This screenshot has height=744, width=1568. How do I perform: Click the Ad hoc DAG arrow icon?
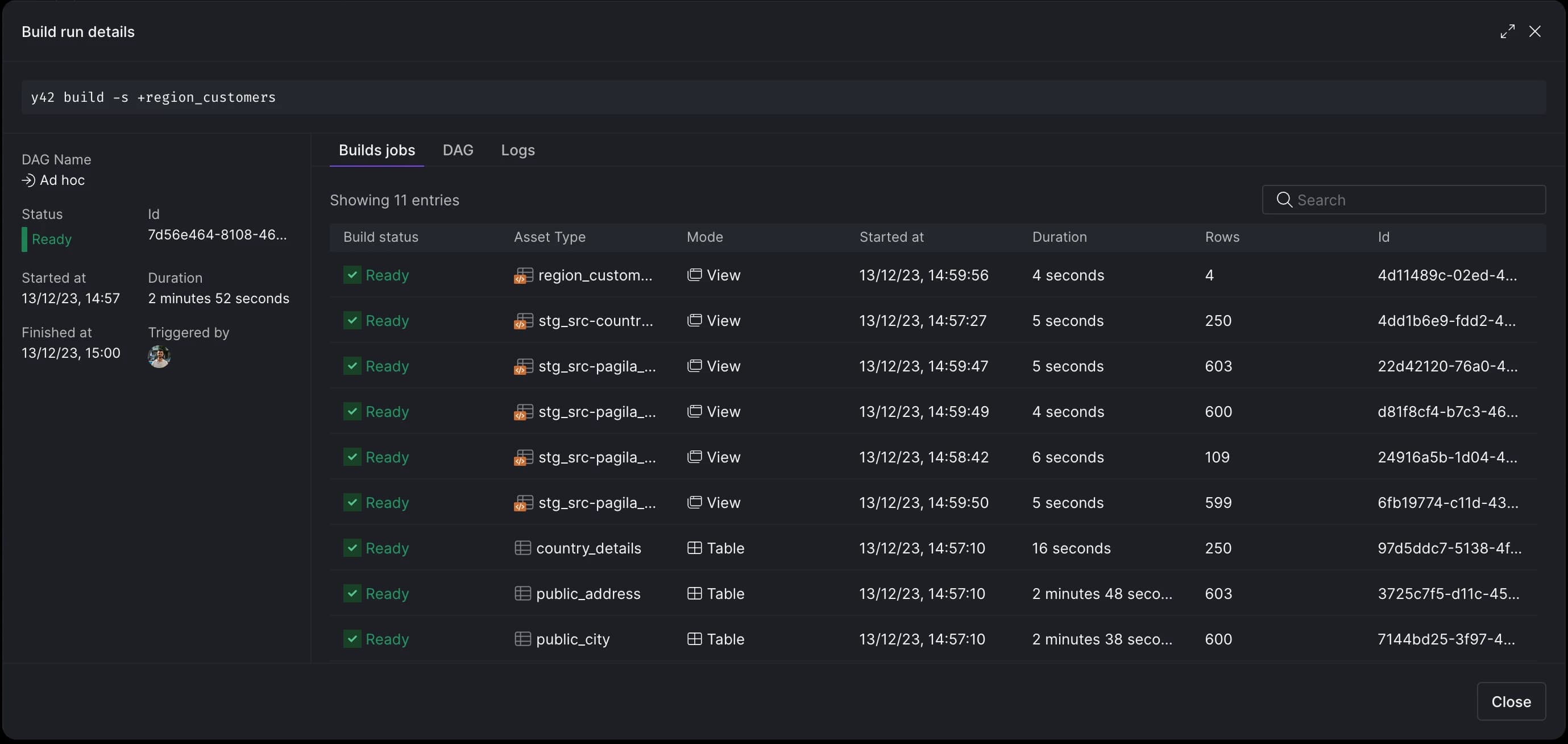click(x=28, y=180)
